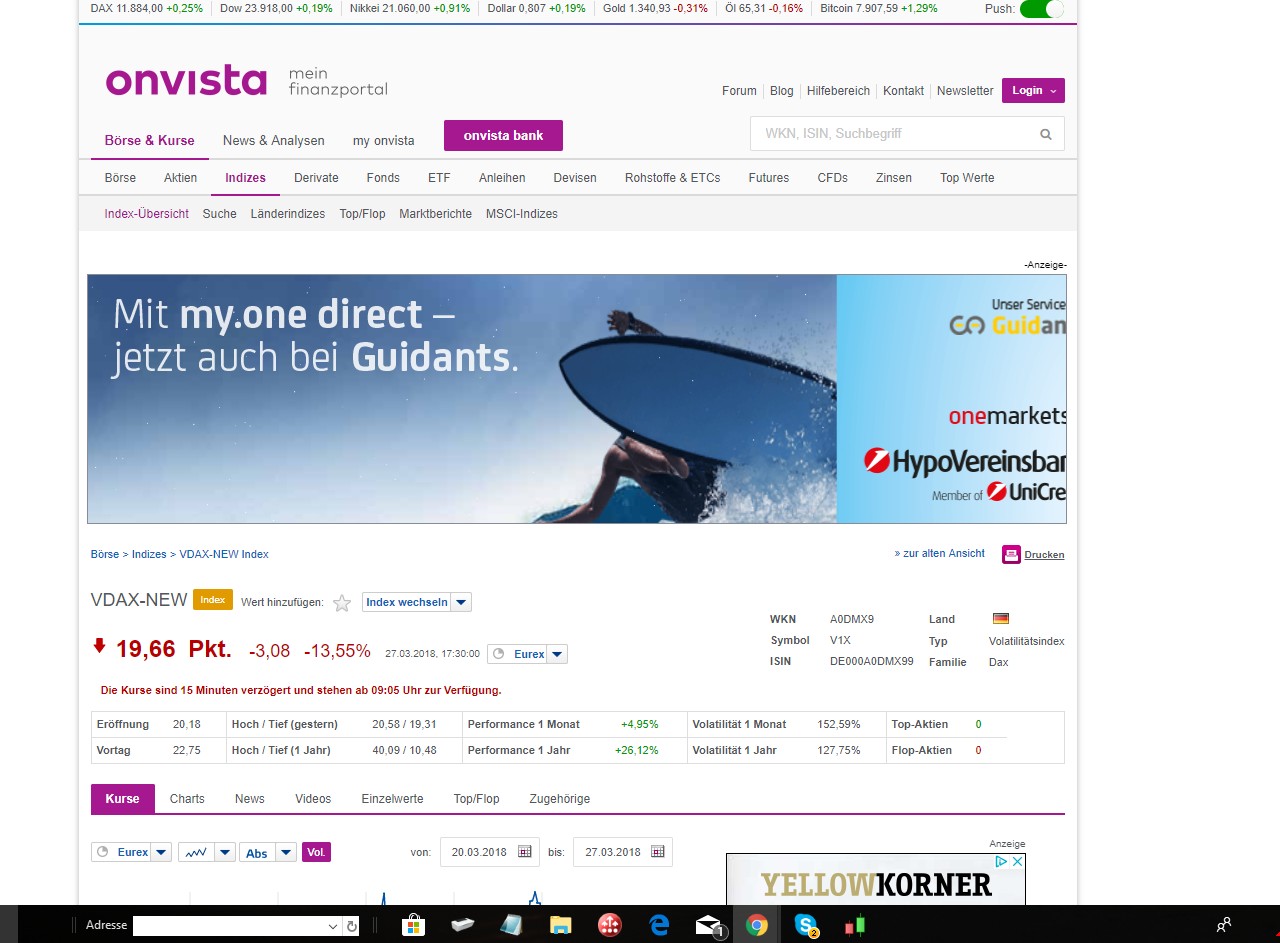Screen dimensions: 1280x943
Task: Open the candlestick chart app in taskbar
Action: [855, 925]
